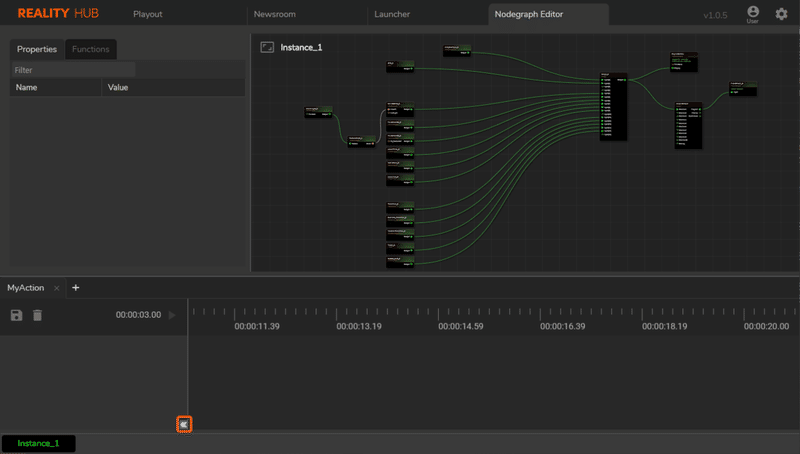Click the Name column header
The image size is (800, 454).
coord(55,87)
